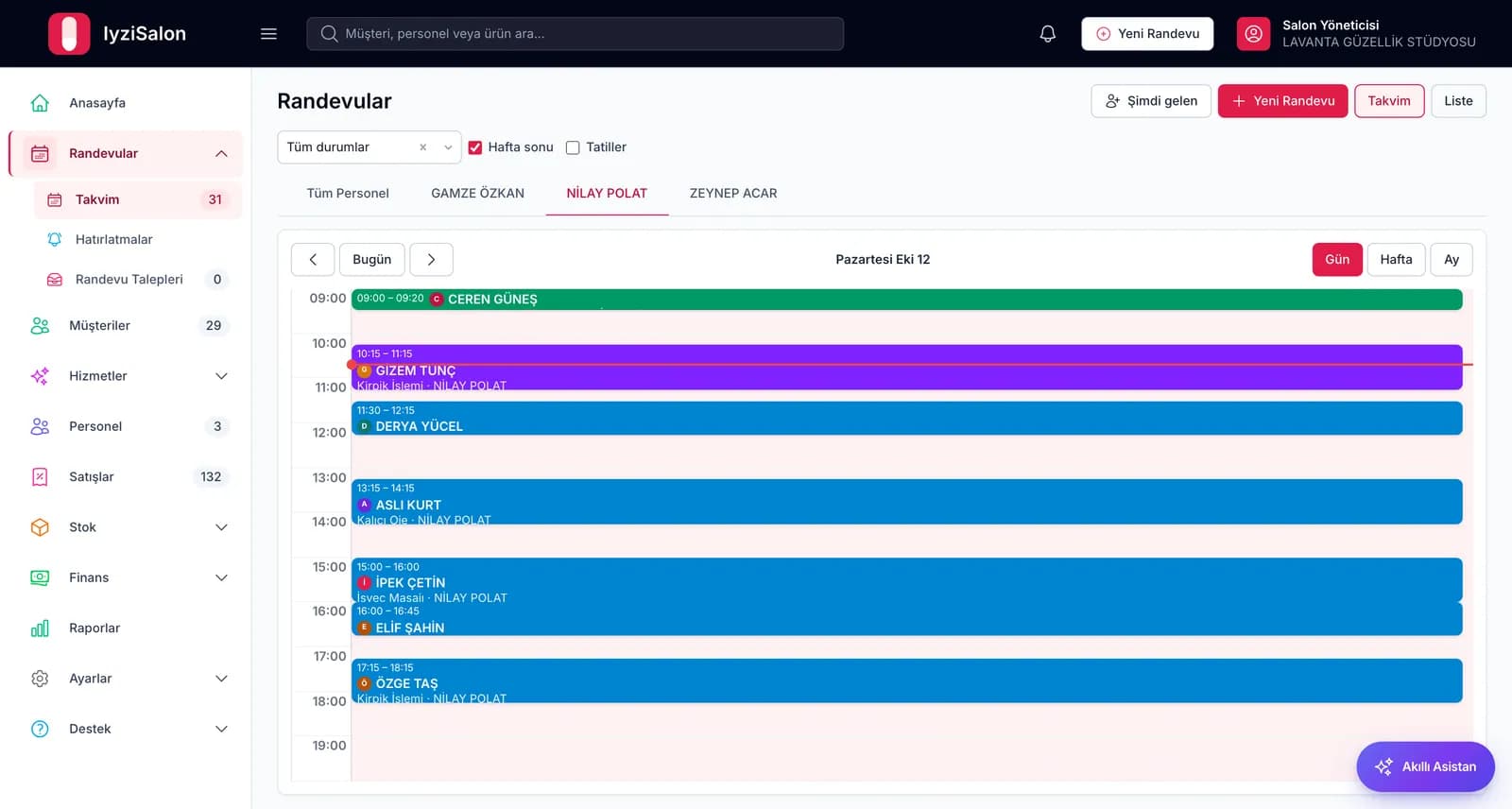1512x809 pixels.
Task: Click the Raporlar bar chart icon
Action: point(40,628)
